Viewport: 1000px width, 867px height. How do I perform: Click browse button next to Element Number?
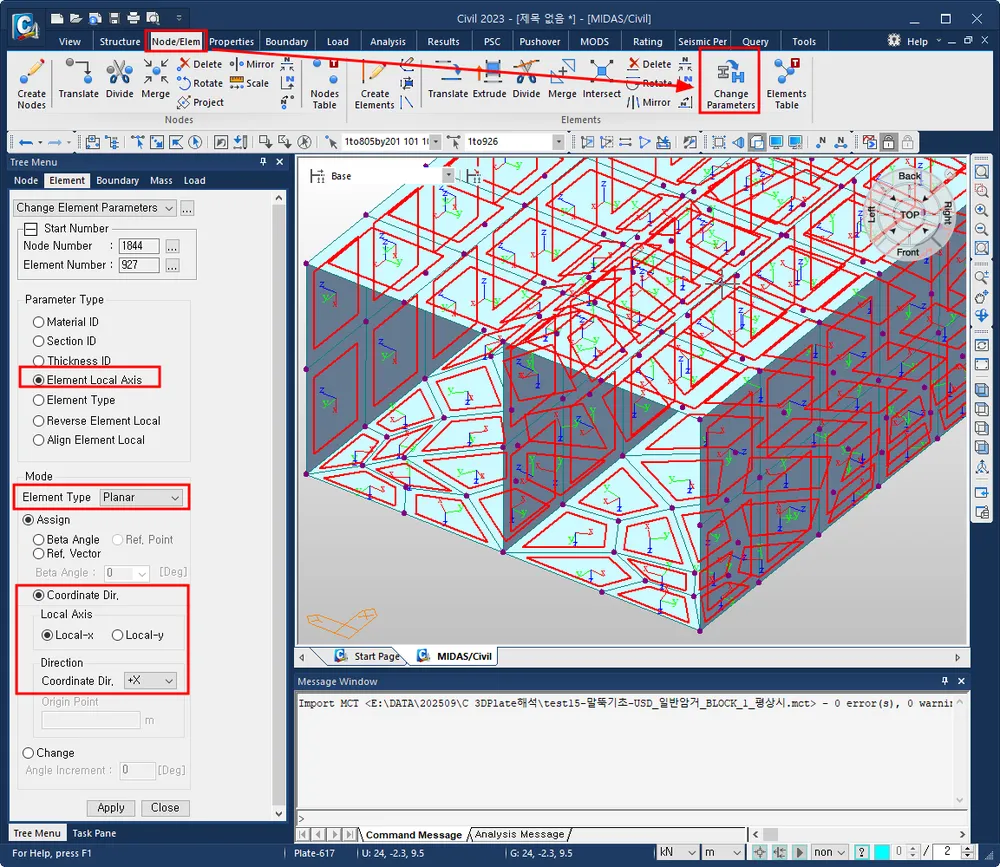tap(172, 265)
